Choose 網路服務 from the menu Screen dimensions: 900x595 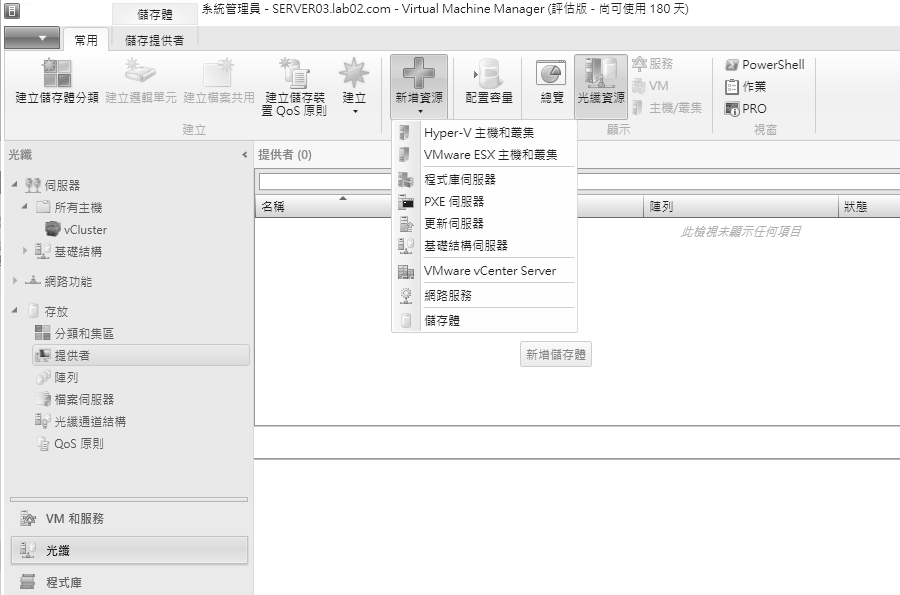click(x=484, y=295)
